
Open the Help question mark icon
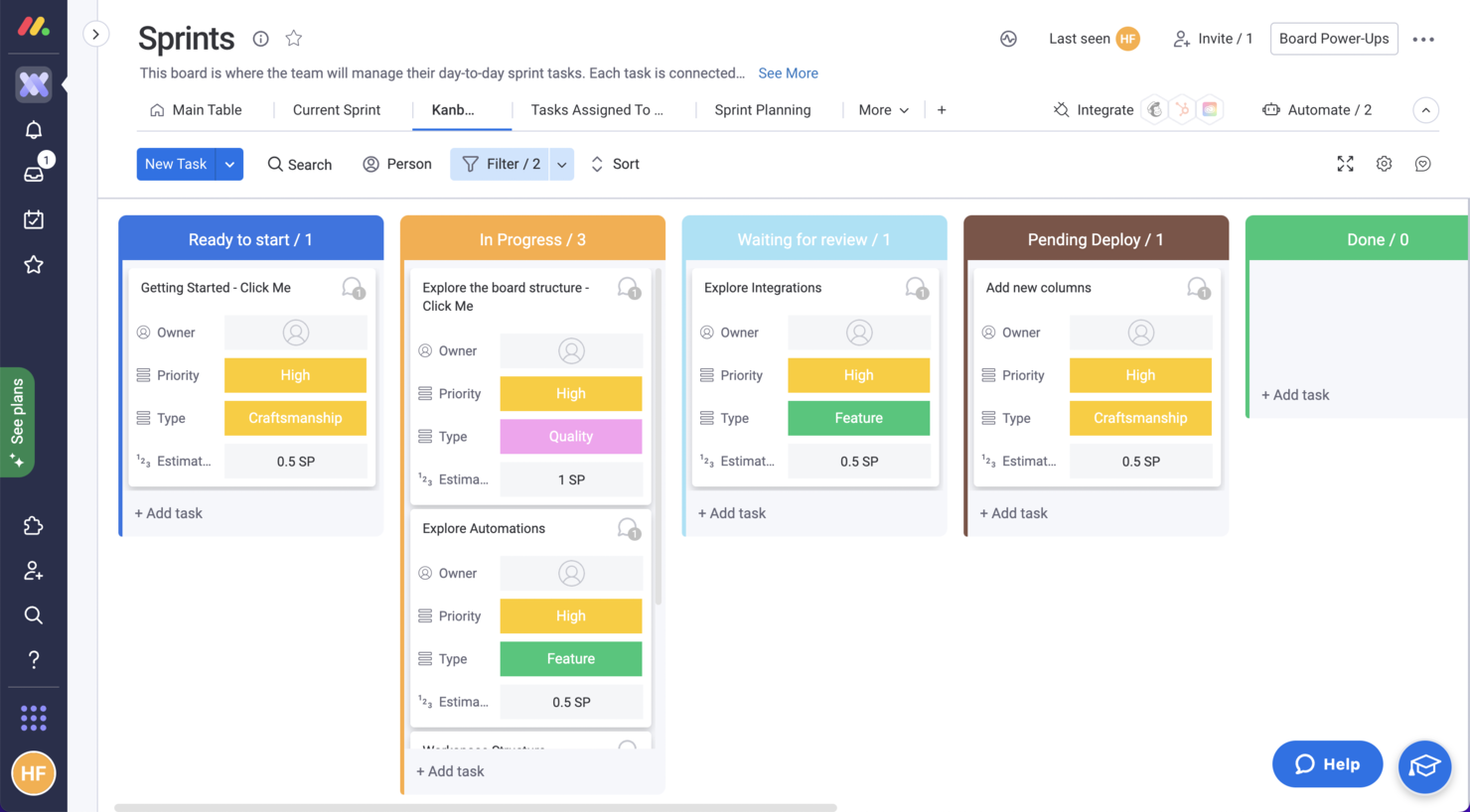click(34, 659)
